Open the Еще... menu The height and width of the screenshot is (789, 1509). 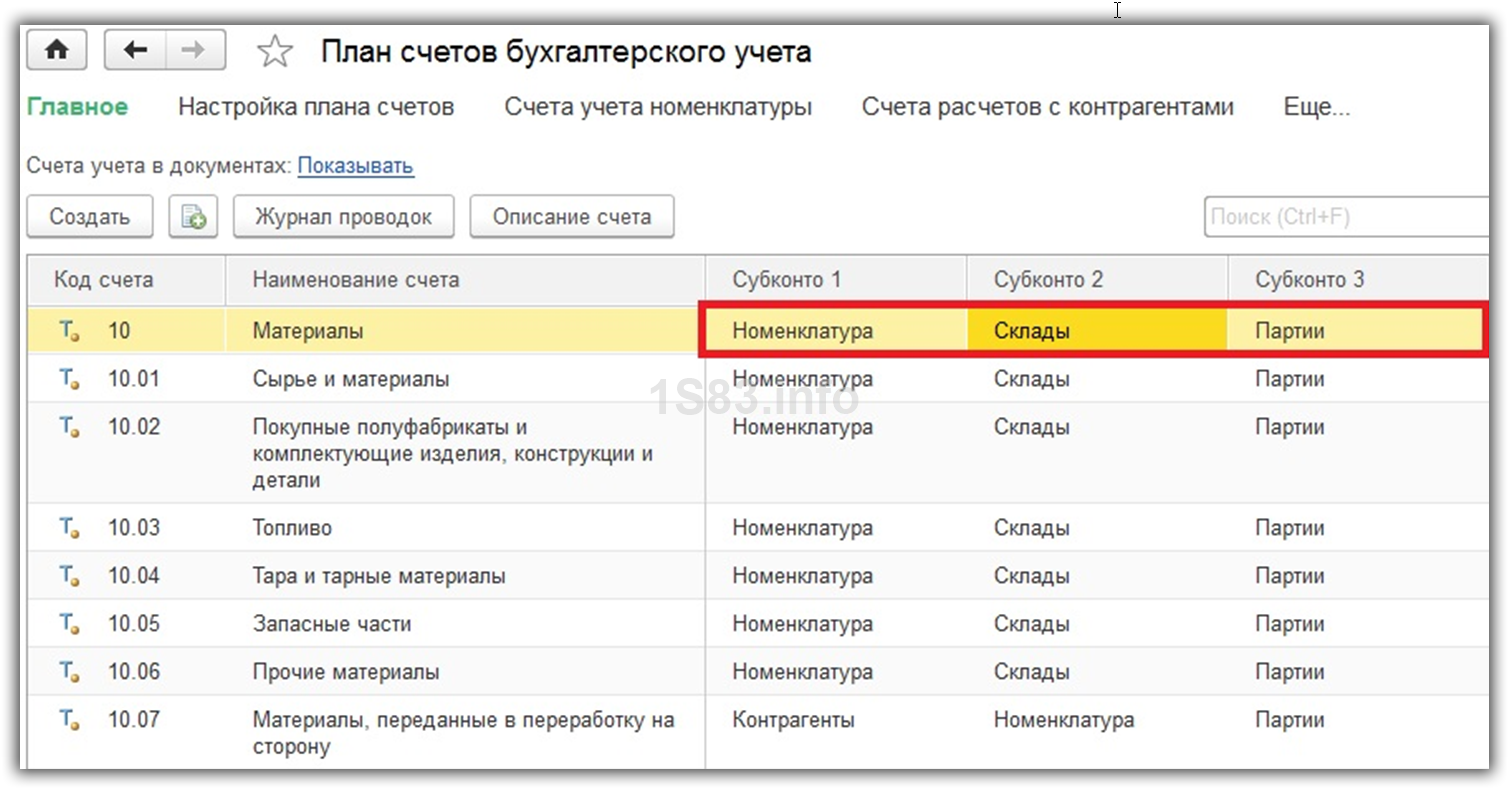[x=1316, y=107]
